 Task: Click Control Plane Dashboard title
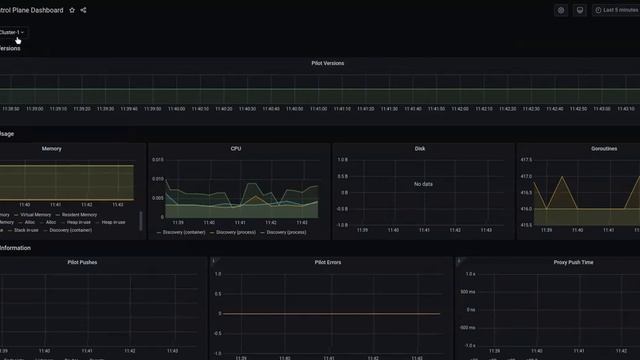(x=31, y=10)
